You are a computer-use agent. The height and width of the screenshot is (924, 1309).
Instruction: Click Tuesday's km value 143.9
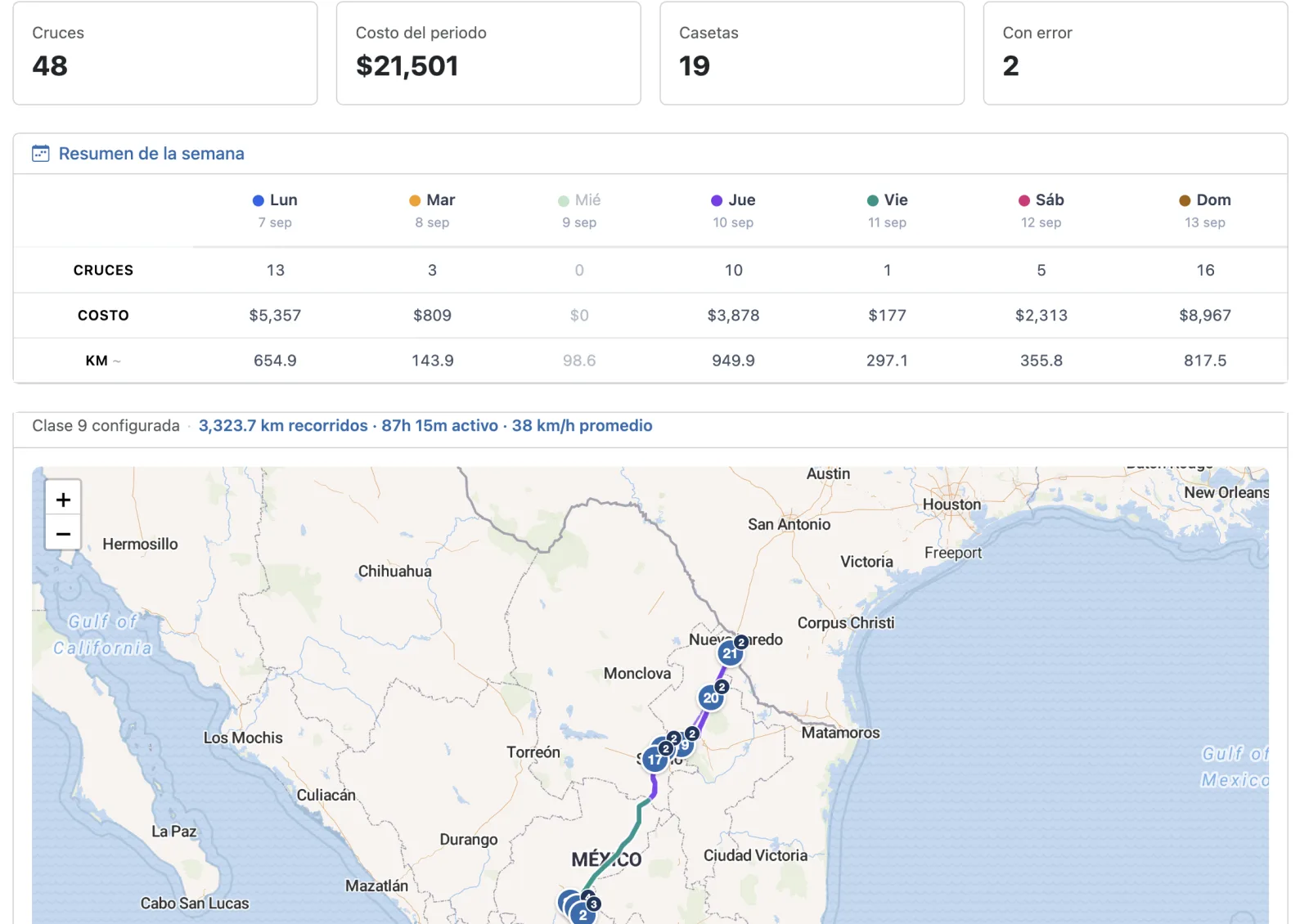(x=432, y=361)
